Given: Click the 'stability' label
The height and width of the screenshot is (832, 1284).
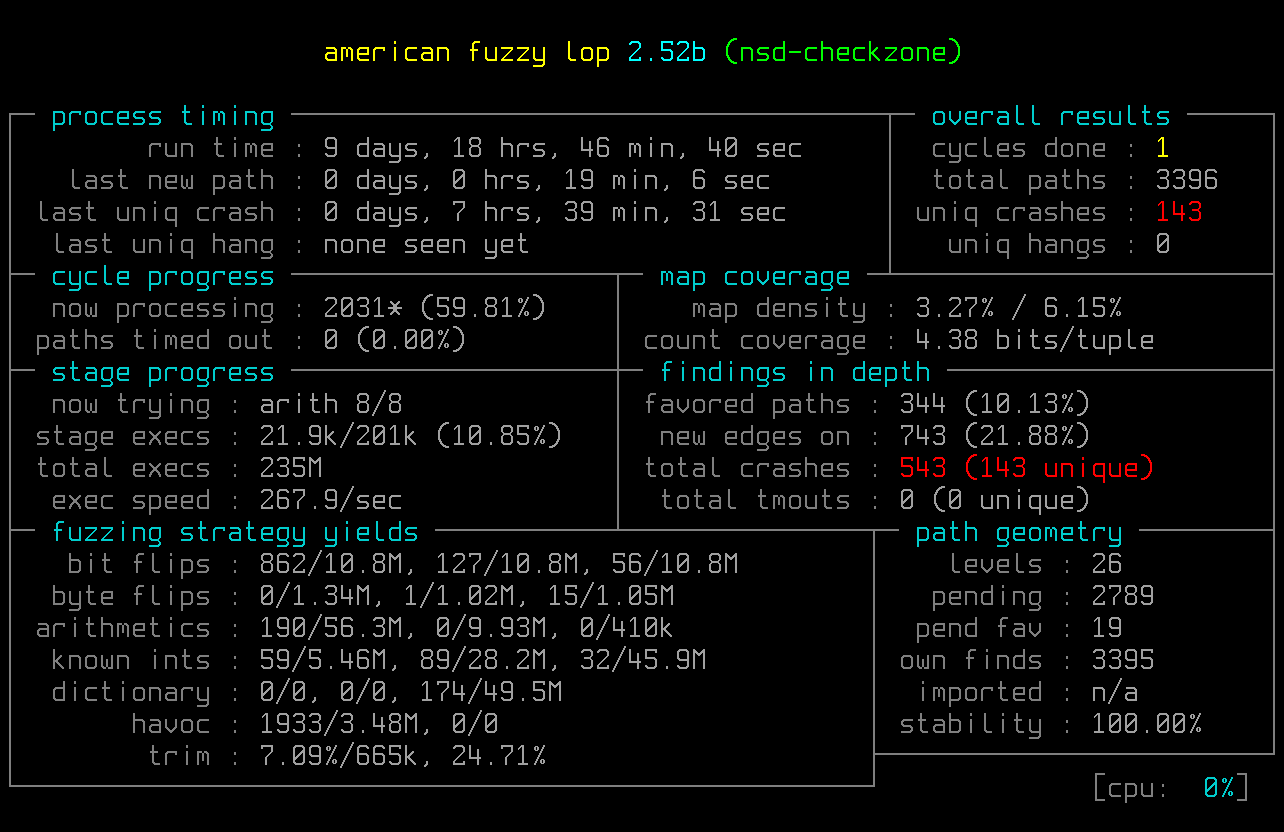Looking at the screenshot, I should click(x=971, y=725).
